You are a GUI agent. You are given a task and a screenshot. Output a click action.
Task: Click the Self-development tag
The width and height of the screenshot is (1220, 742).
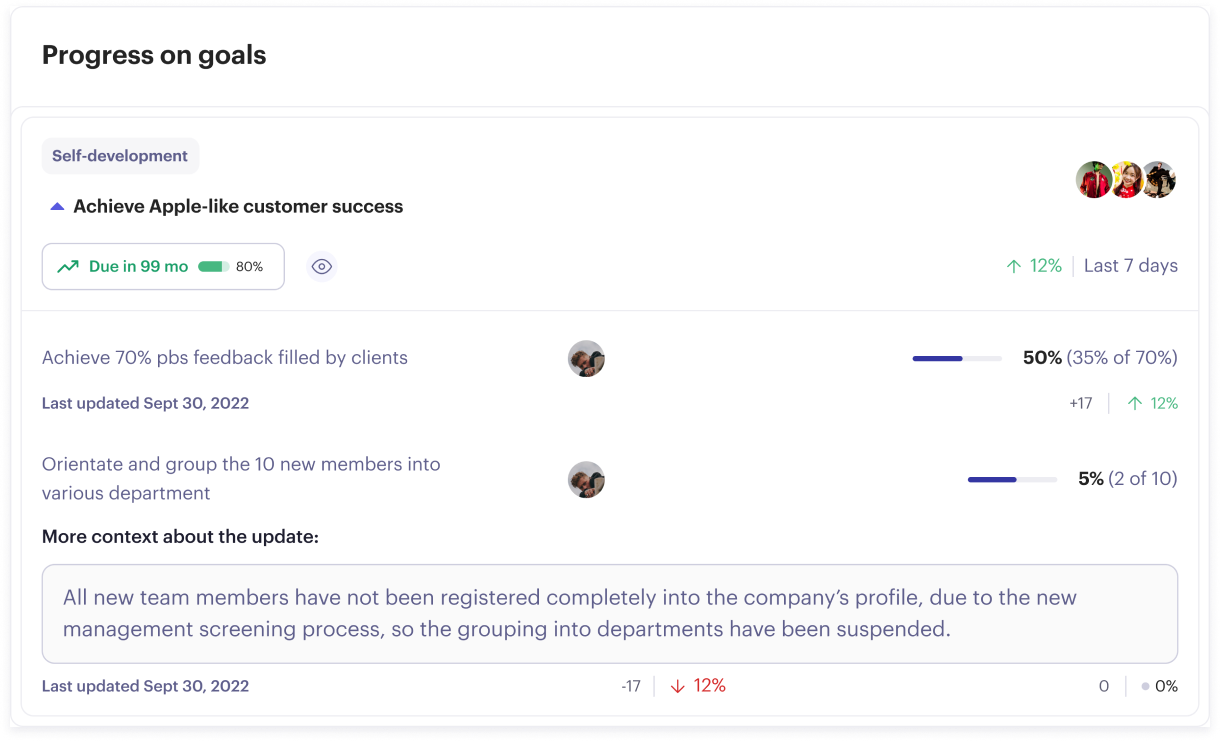click(x=120, y=156)
